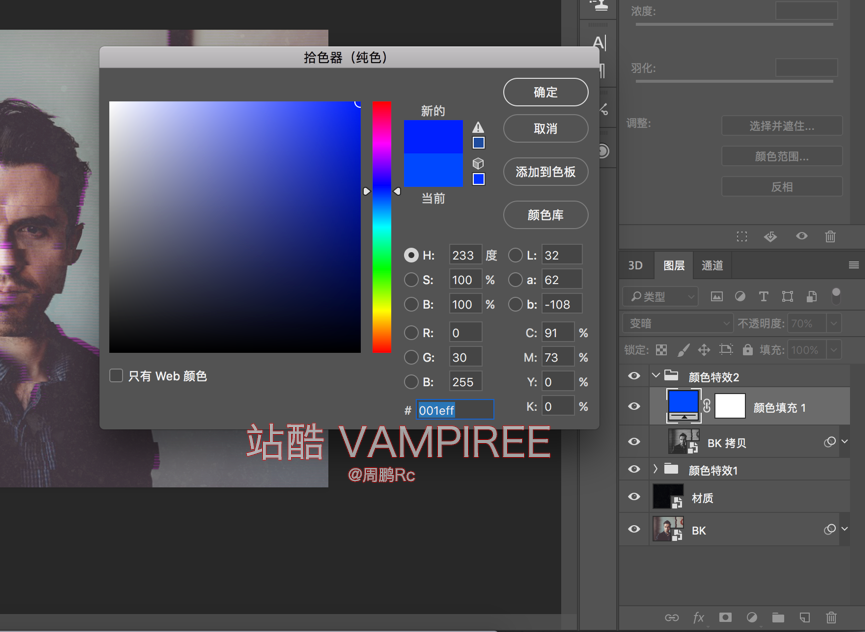Select the L lightness radio button
Image resolution: width=865 pixels, height=632 pixels.
coord(515,255)
